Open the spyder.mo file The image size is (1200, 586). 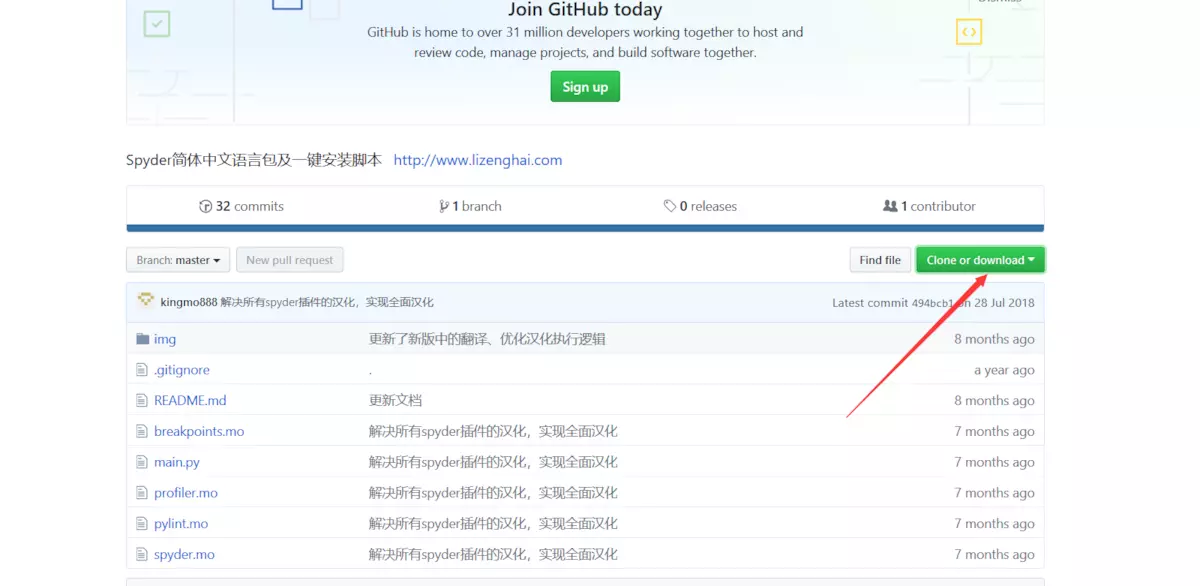tap(184, 554)
